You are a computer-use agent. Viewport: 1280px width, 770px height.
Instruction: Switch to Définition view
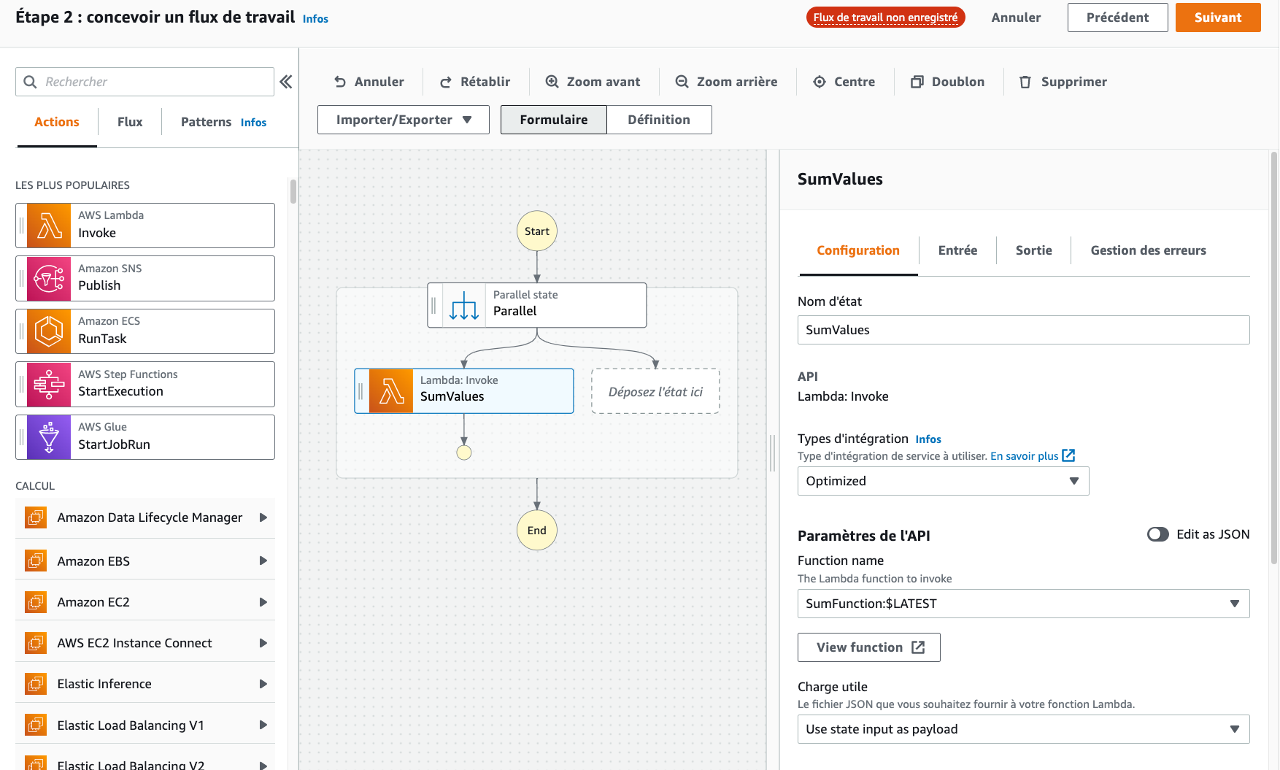659,120
